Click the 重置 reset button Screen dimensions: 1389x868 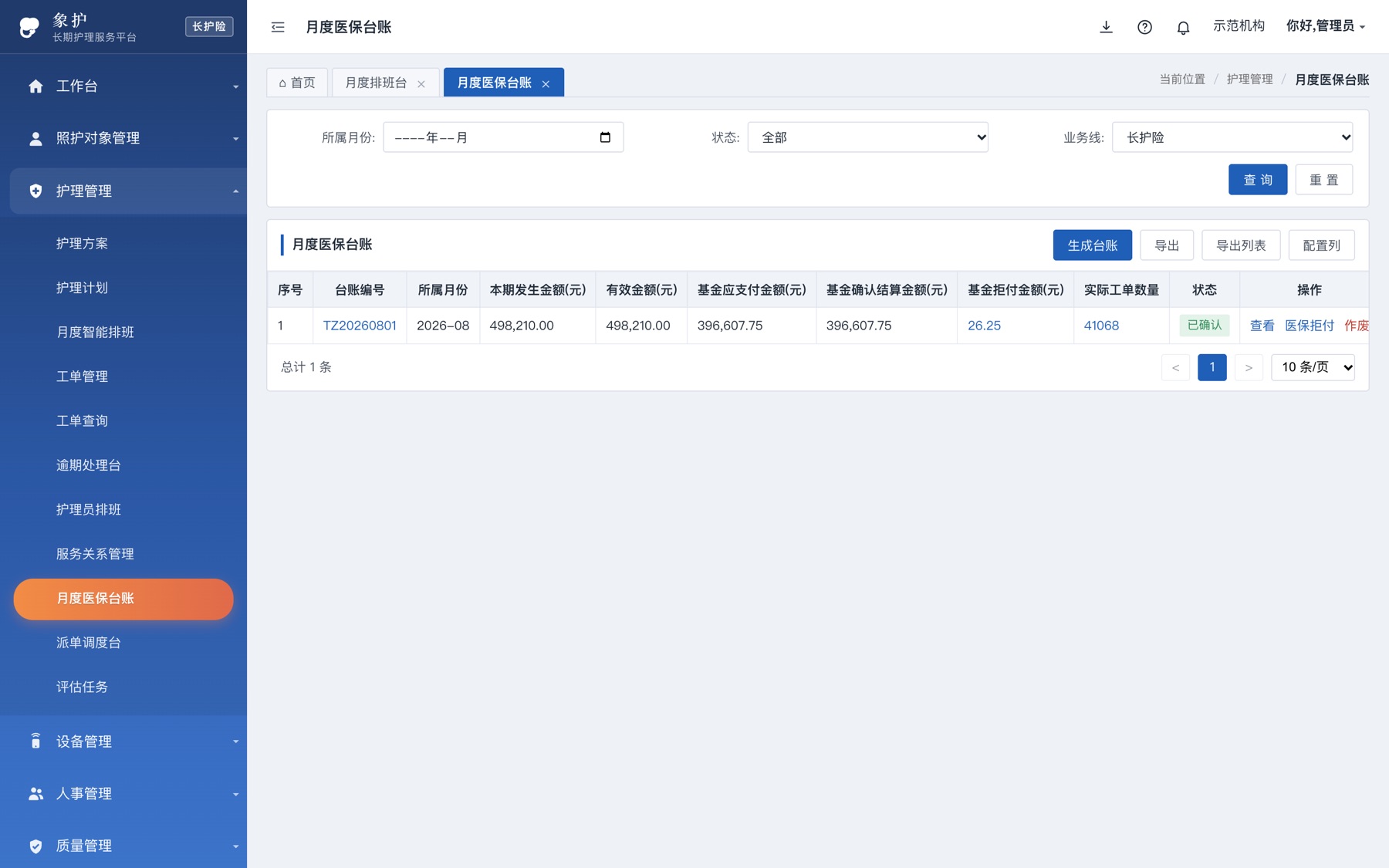pos(1323,180)
